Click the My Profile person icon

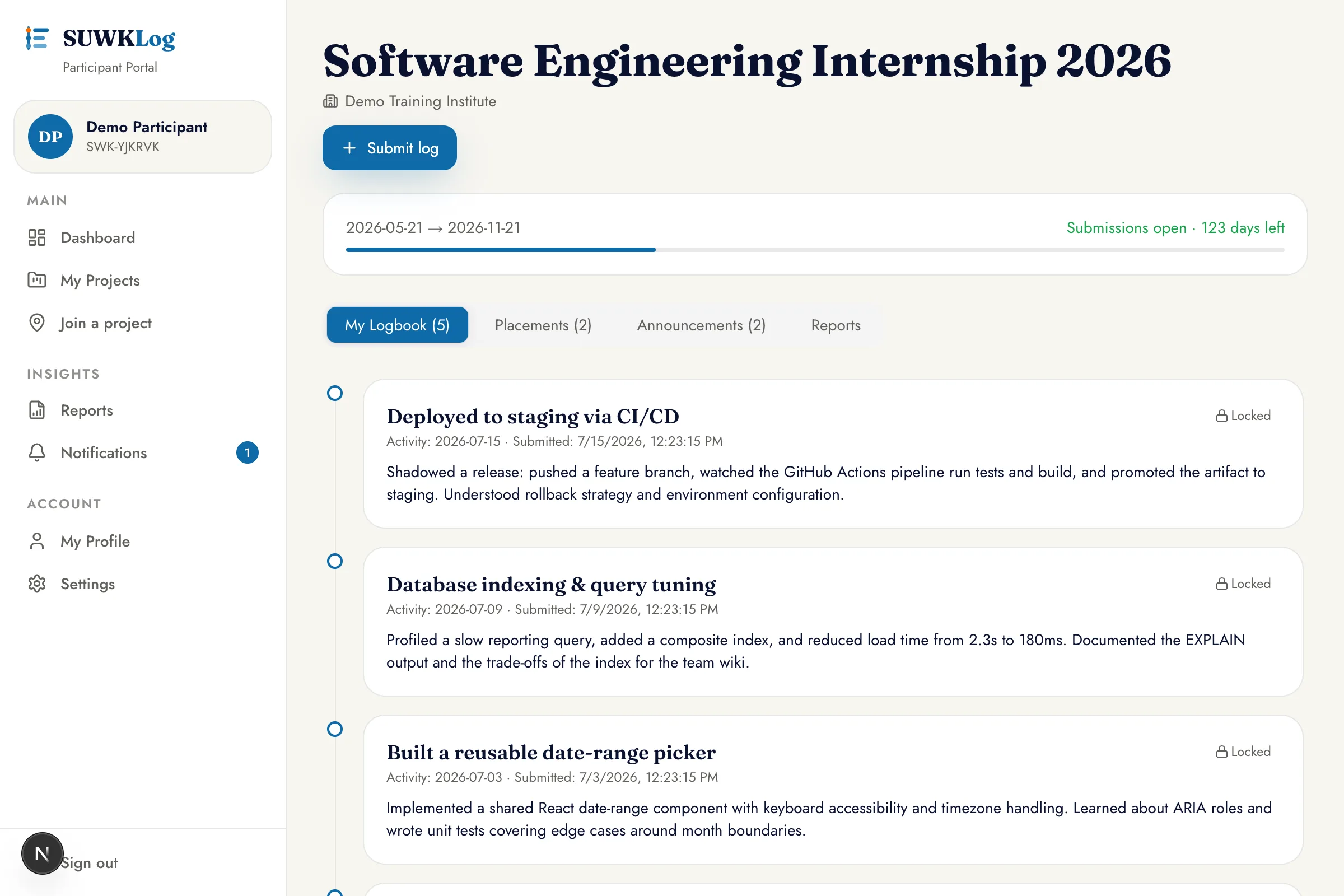point(37,541)
